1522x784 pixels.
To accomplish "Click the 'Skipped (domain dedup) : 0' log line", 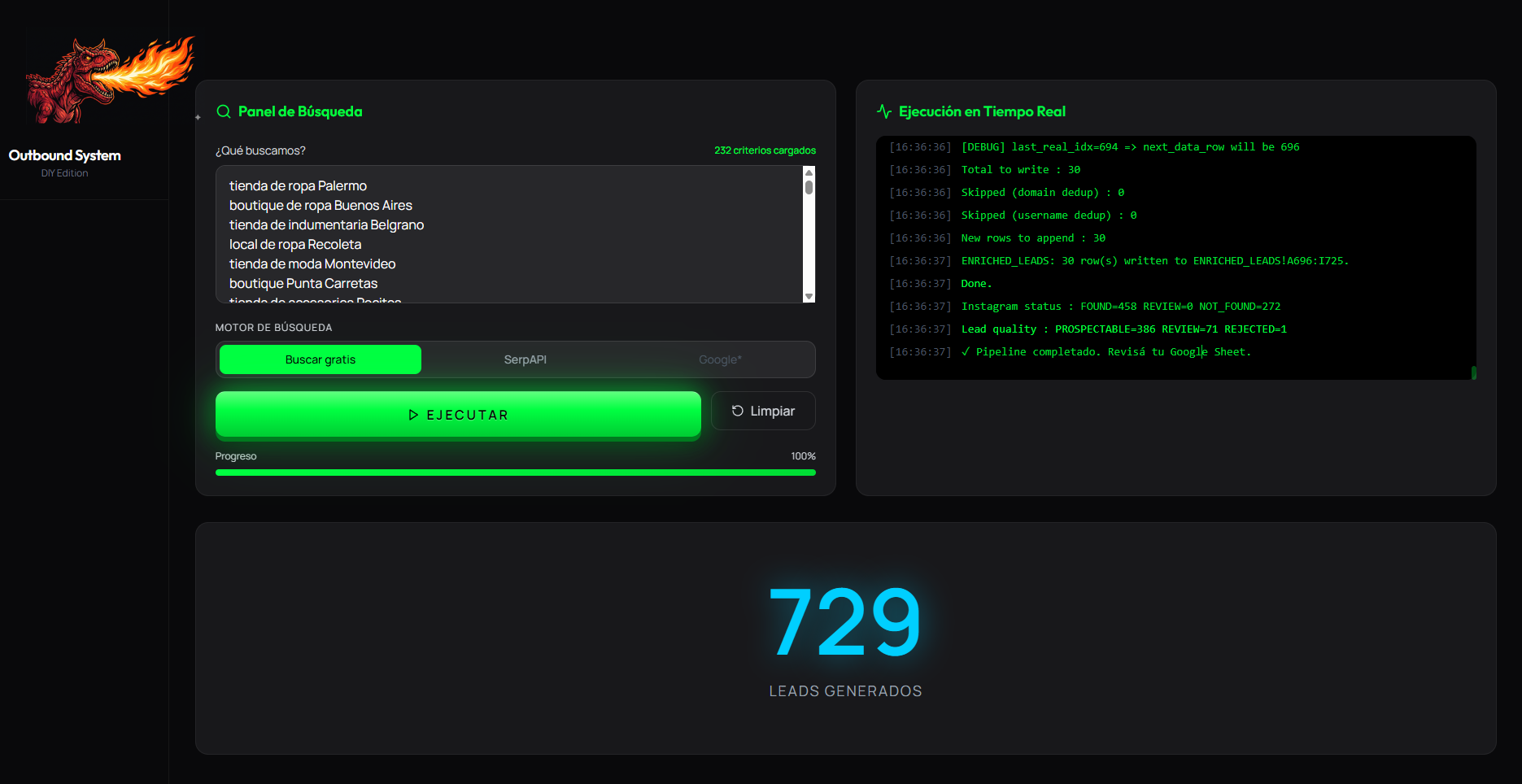I will [x=1042, y=193].
